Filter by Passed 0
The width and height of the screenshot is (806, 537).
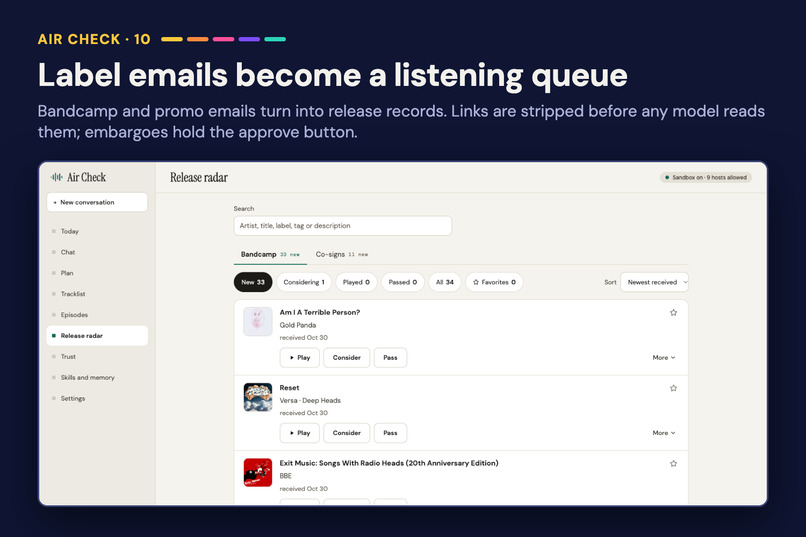[x=402, y=282]
